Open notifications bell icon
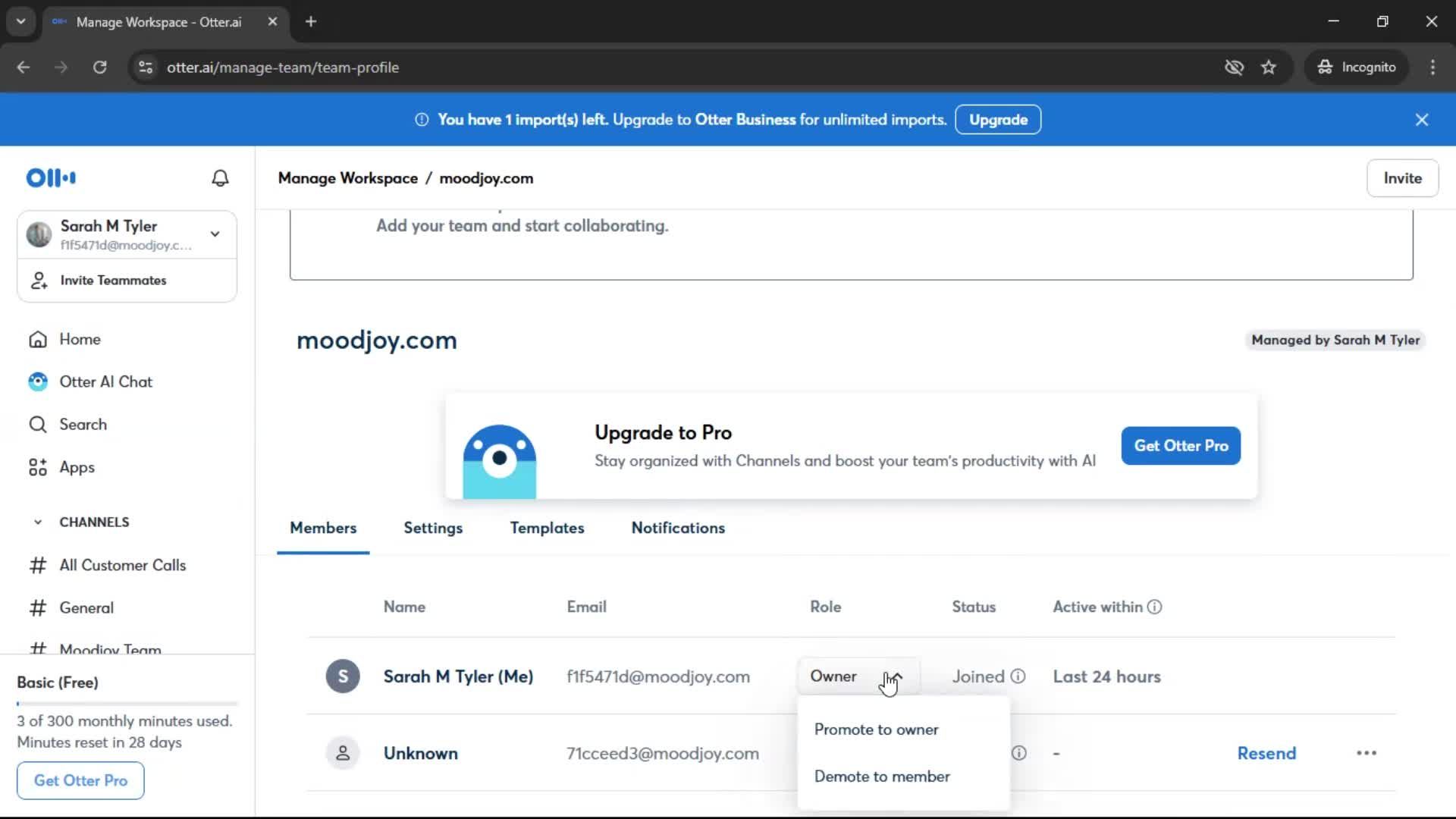 tap(220, 178)
